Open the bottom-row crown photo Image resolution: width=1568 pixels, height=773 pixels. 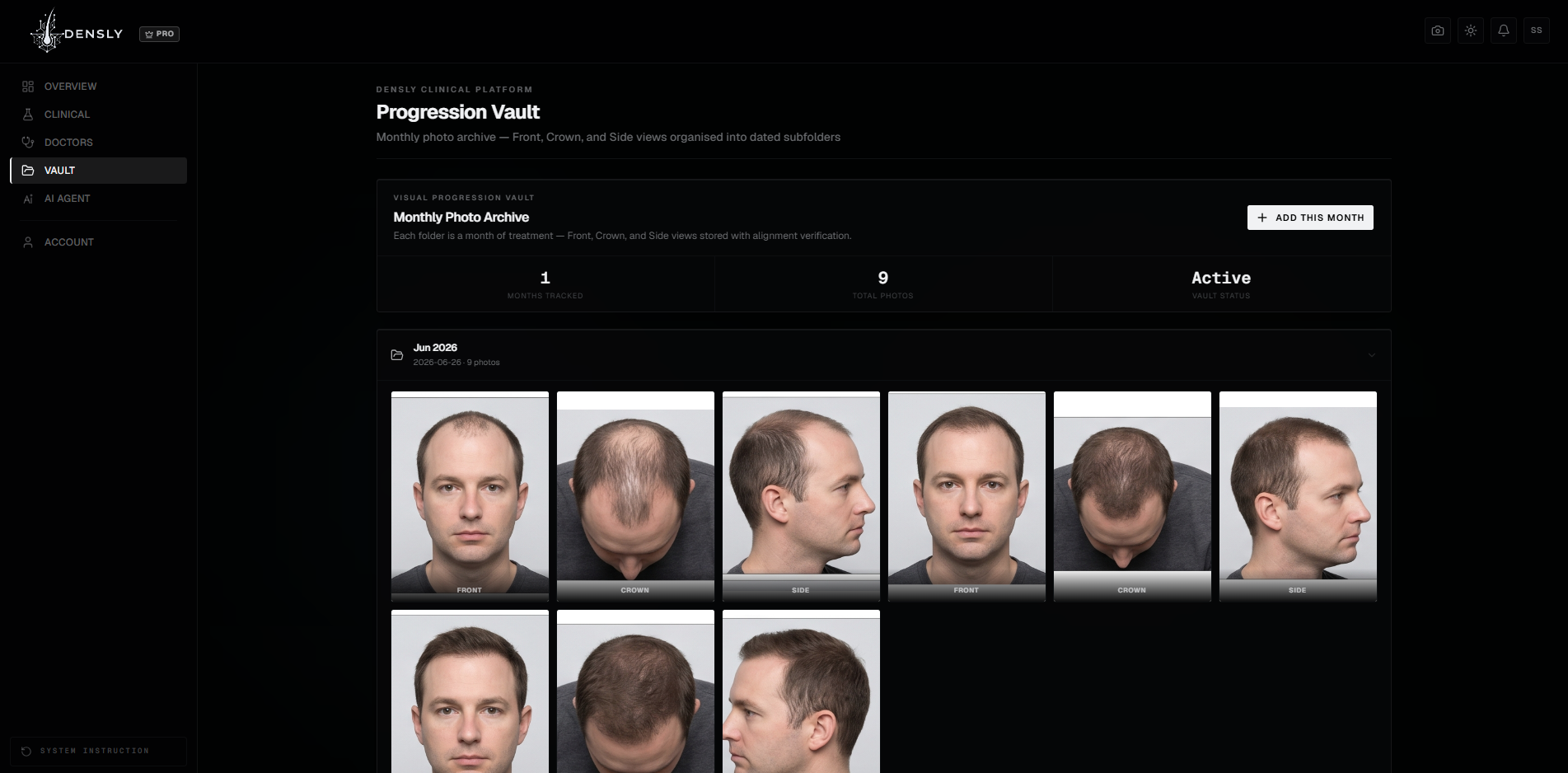pyautogui.click(x=635, y=691)
